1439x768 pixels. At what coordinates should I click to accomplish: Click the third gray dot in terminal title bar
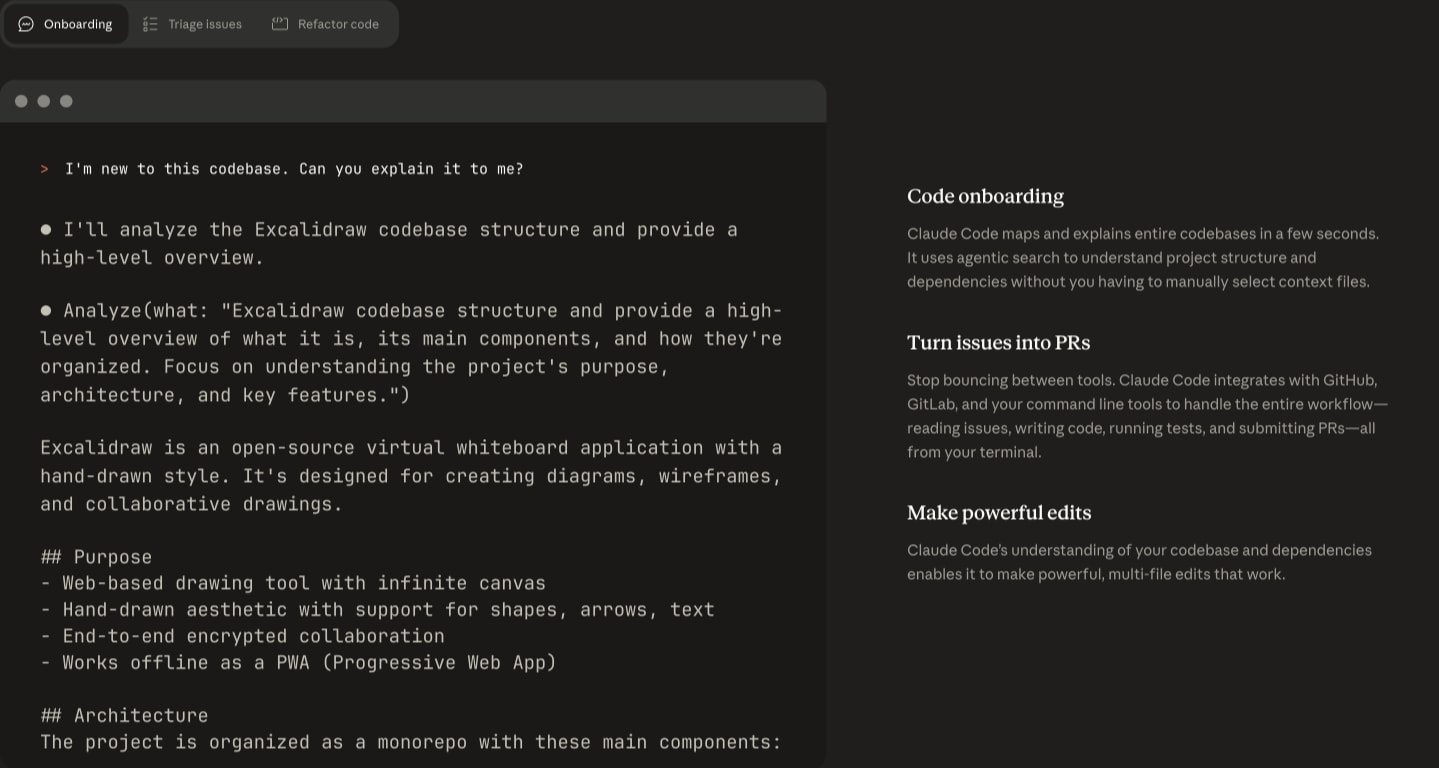click(66, 101)
